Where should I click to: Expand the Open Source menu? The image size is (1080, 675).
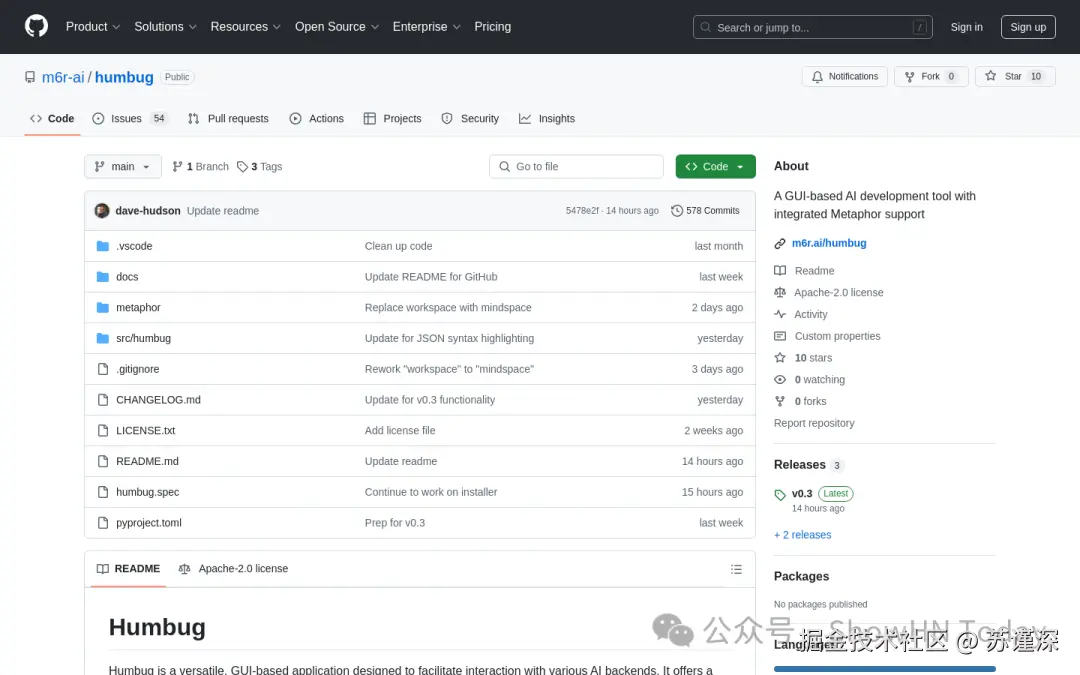(337, 27)
